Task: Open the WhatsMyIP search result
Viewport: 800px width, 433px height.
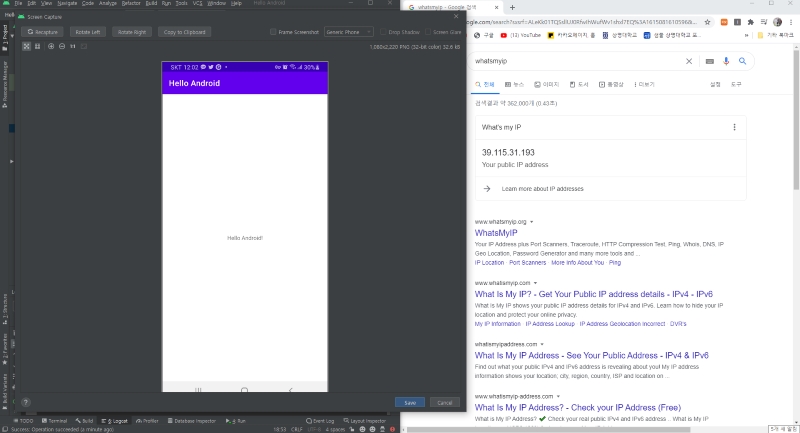Action: [496, 233]
